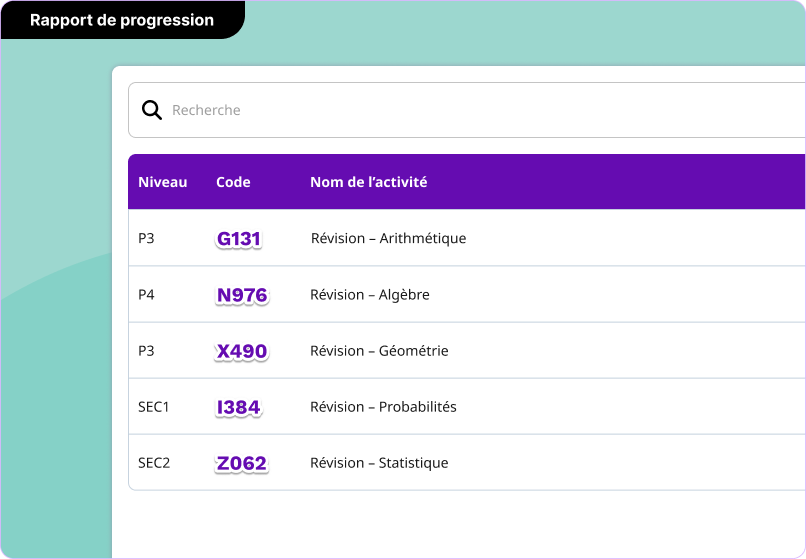Viewport: 806px width, 559px height.
Task: Click the Nom de l'activité header
Action: 369,182
